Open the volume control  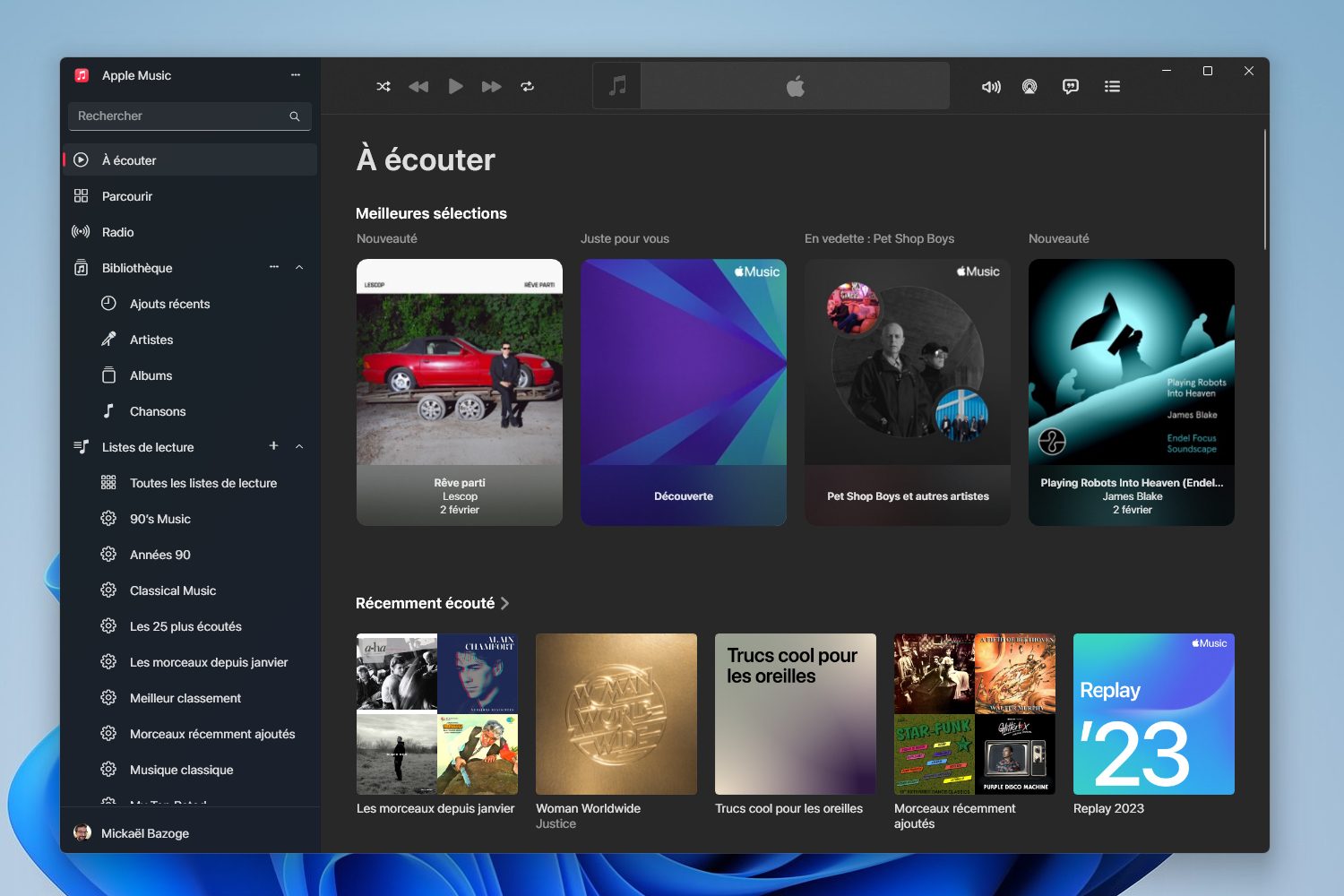click(991, 87)
